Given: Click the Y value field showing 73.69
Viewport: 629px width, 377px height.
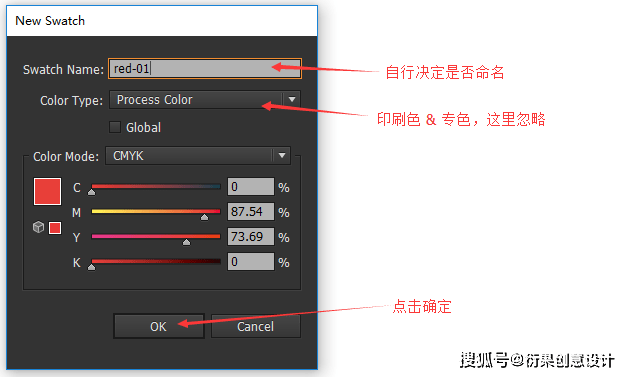Looking at the screenshot, I should (x=251, y=237).
